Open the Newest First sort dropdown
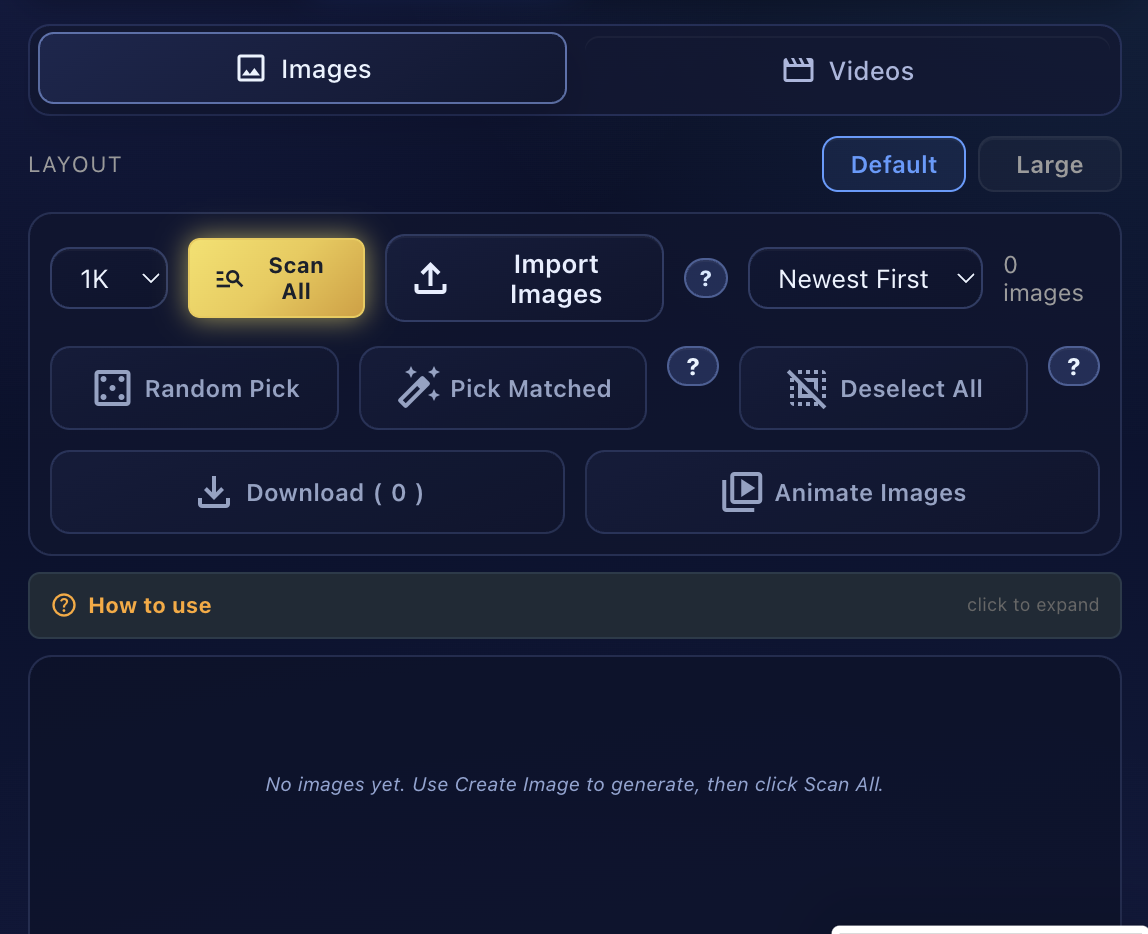1148x934 pixels. [x=865, y=278]
